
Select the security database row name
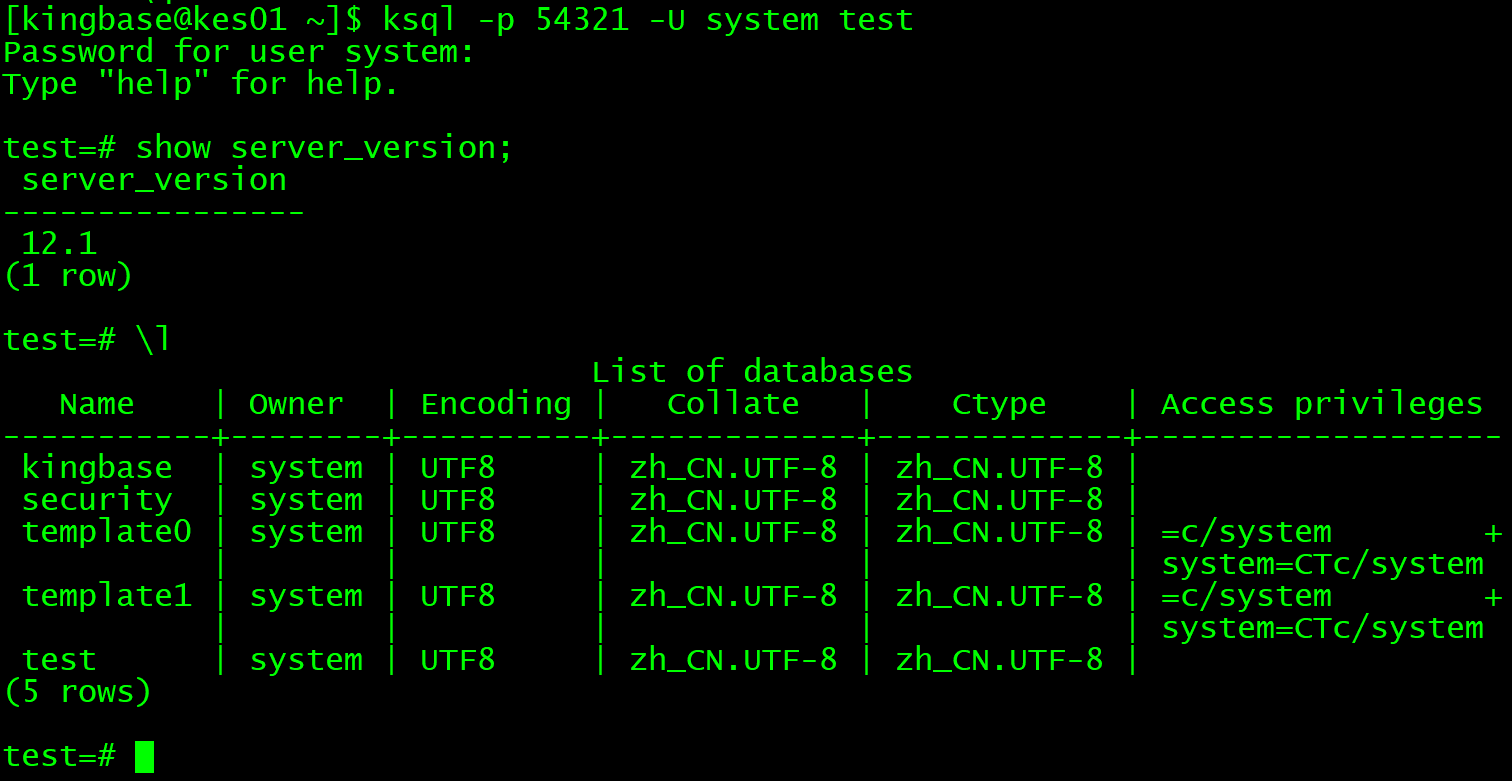tap(97, 500)
